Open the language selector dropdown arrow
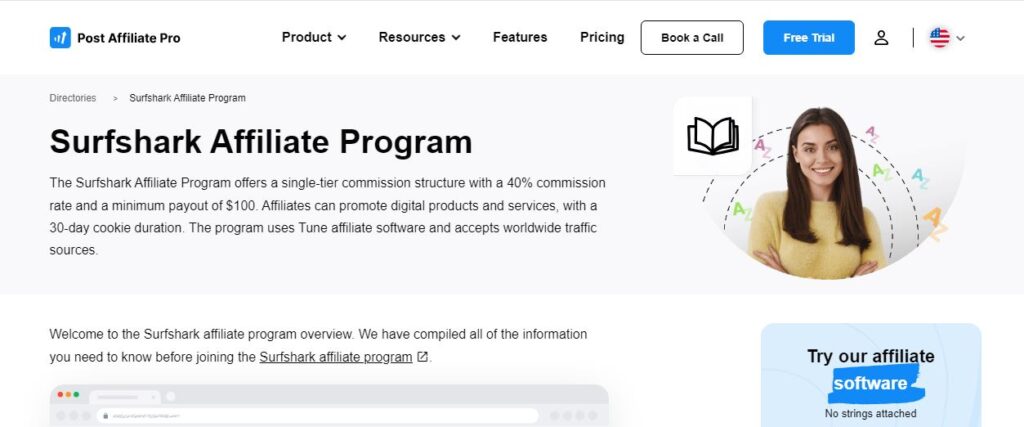The image size is (1024, 427). tap(961, 38)
